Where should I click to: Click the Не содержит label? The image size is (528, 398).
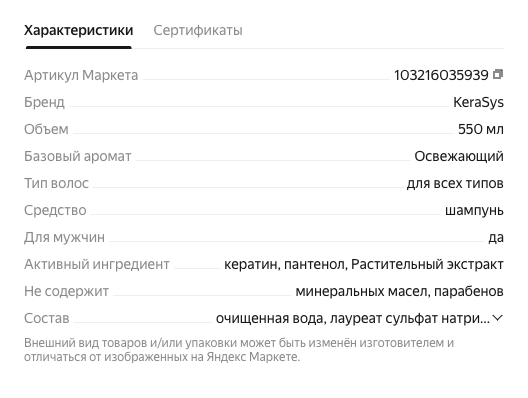66,291
